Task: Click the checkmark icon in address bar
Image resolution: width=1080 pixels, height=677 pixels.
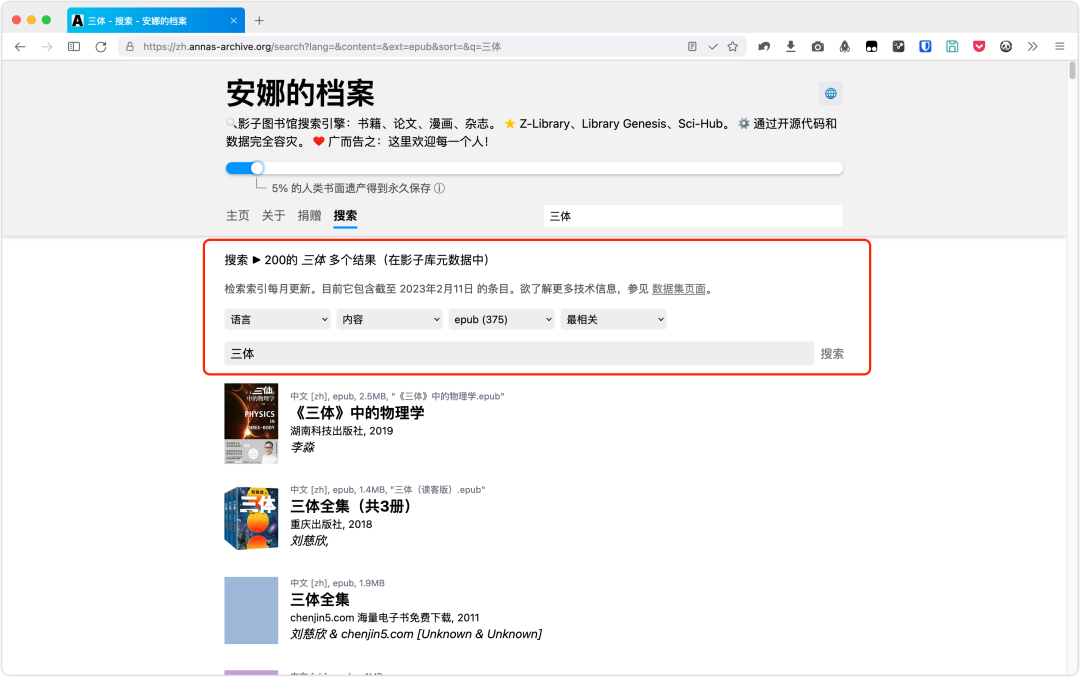Action: [x=713, y=47]
